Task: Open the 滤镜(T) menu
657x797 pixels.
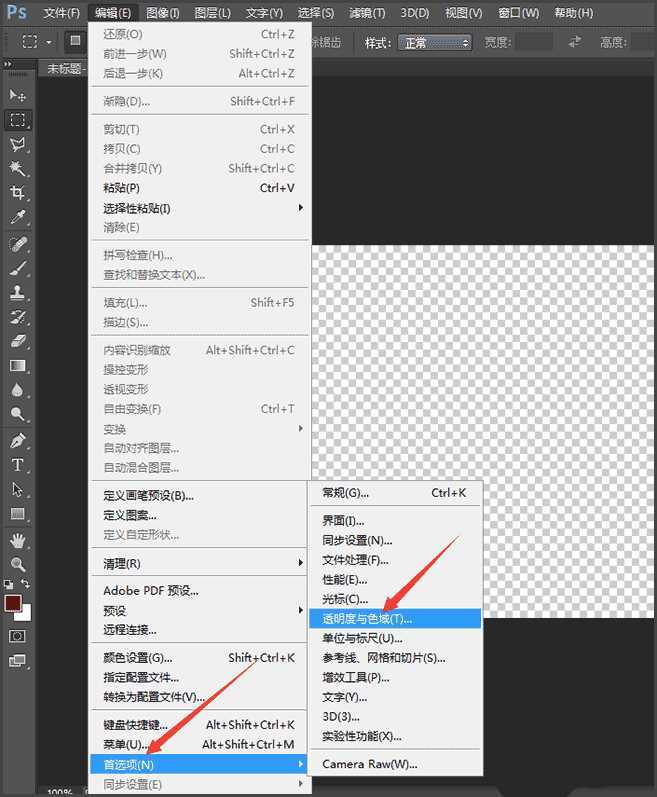Action: pos(367,13)
